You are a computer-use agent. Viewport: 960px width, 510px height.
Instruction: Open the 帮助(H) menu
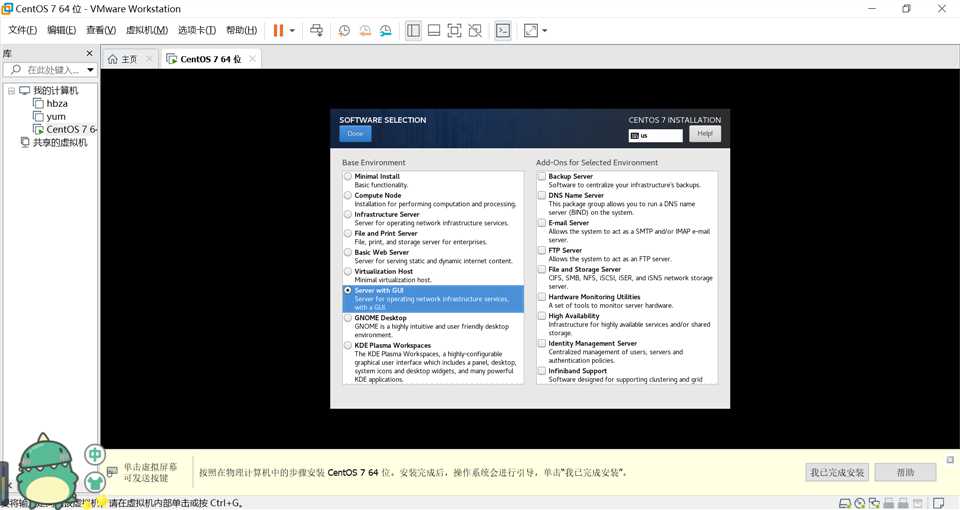(x=241, y=30)
